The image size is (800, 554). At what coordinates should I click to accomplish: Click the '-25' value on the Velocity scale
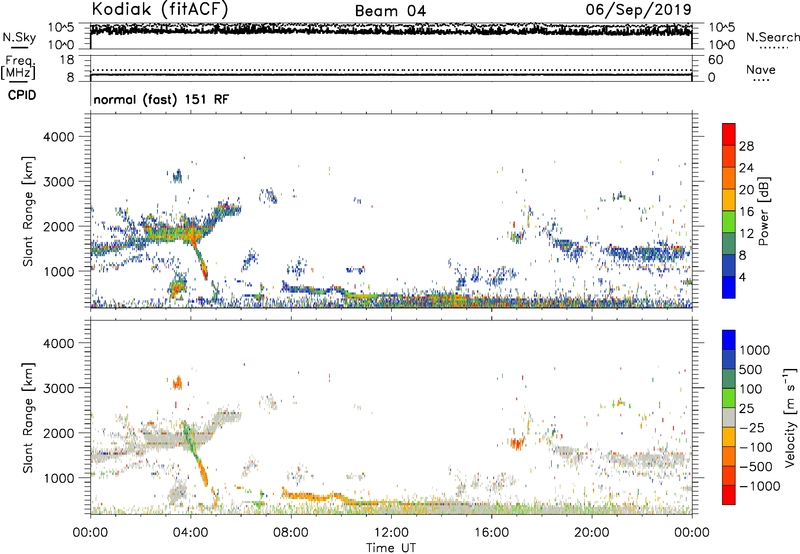[752, 428]
